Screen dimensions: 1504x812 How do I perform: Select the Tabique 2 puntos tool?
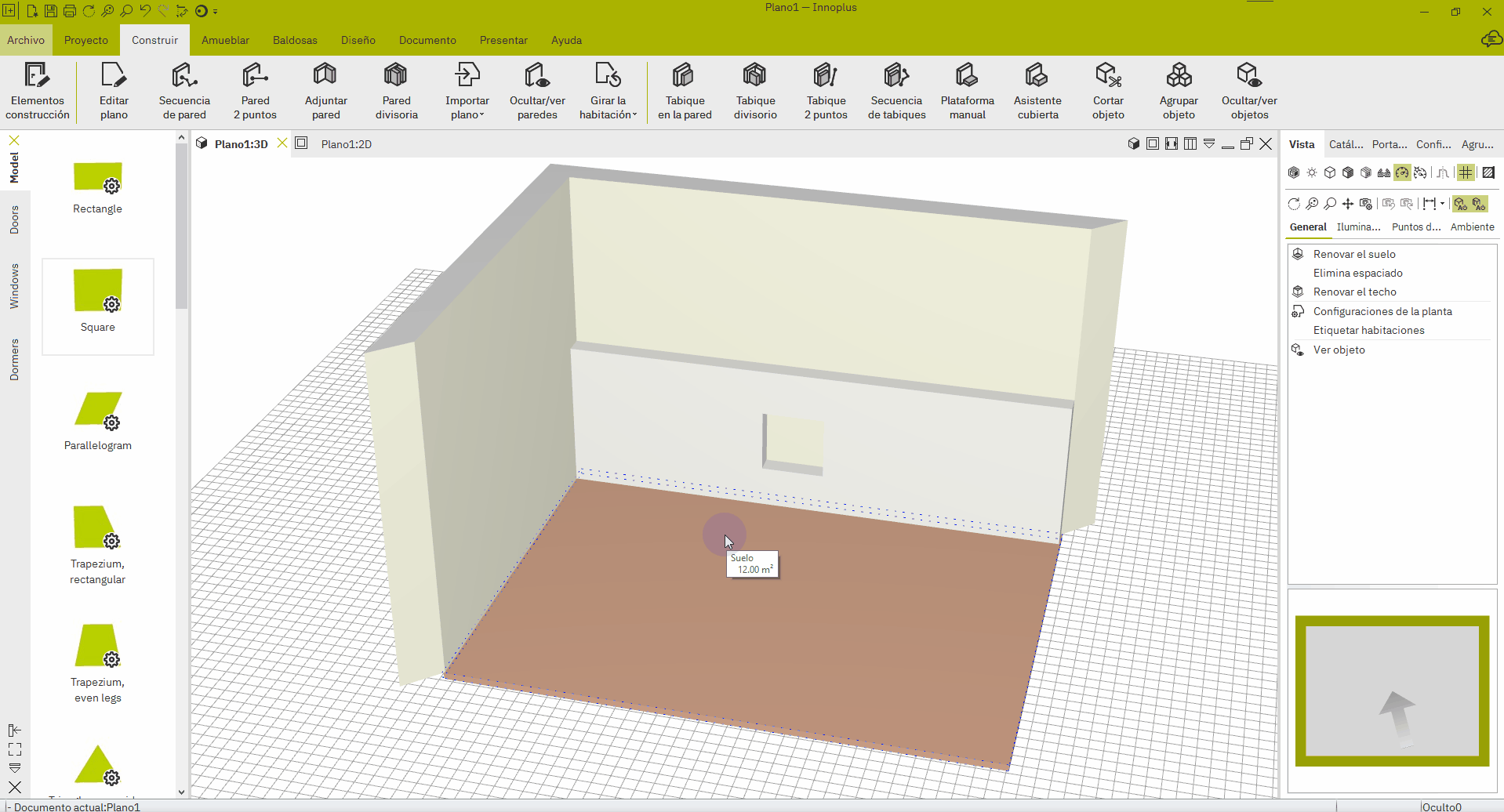[x=826, y=91]
